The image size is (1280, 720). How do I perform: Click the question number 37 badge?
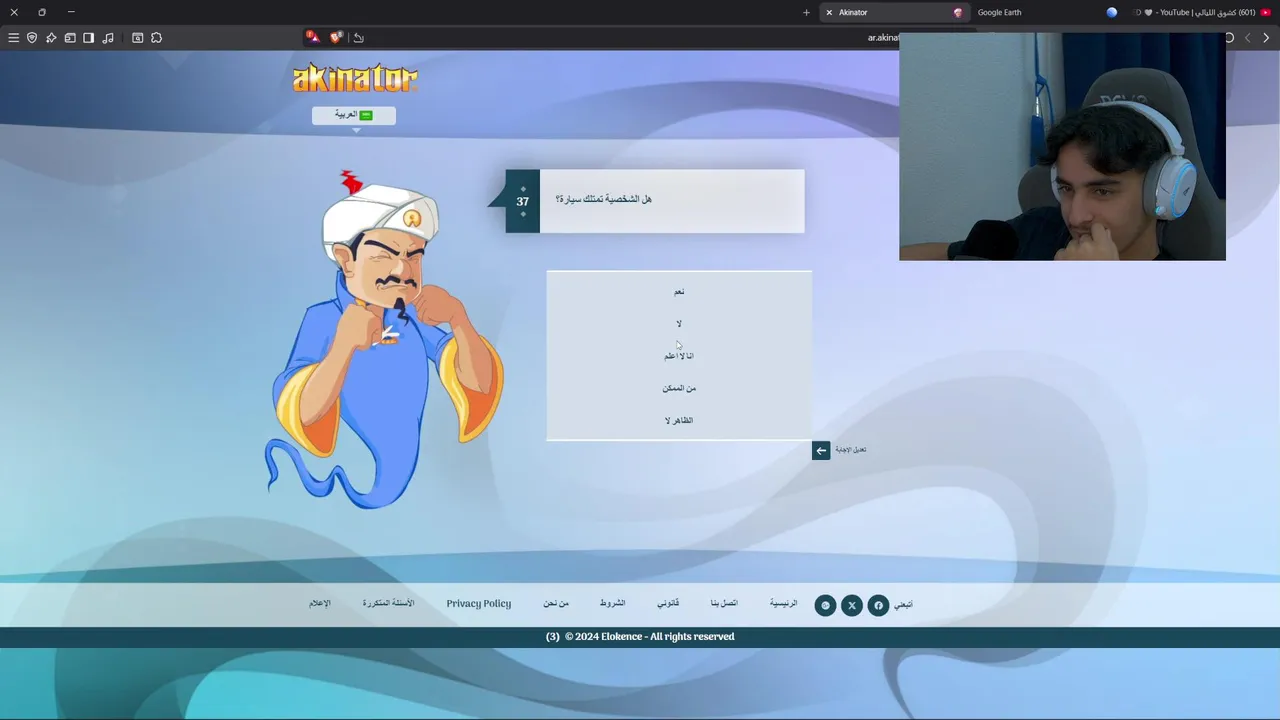522,201
